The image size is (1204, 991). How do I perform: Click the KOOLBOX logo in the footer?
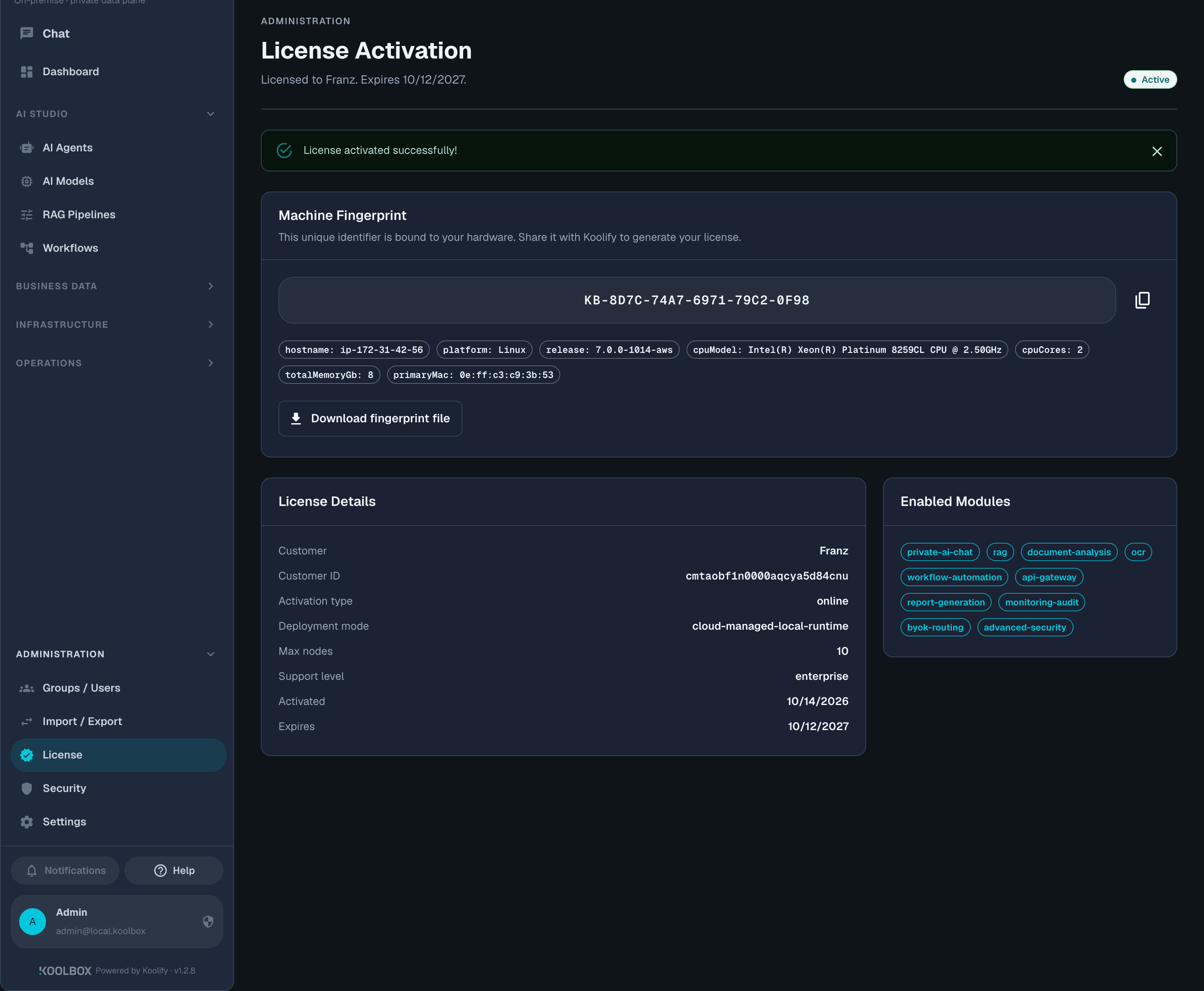tap(65, 971)
